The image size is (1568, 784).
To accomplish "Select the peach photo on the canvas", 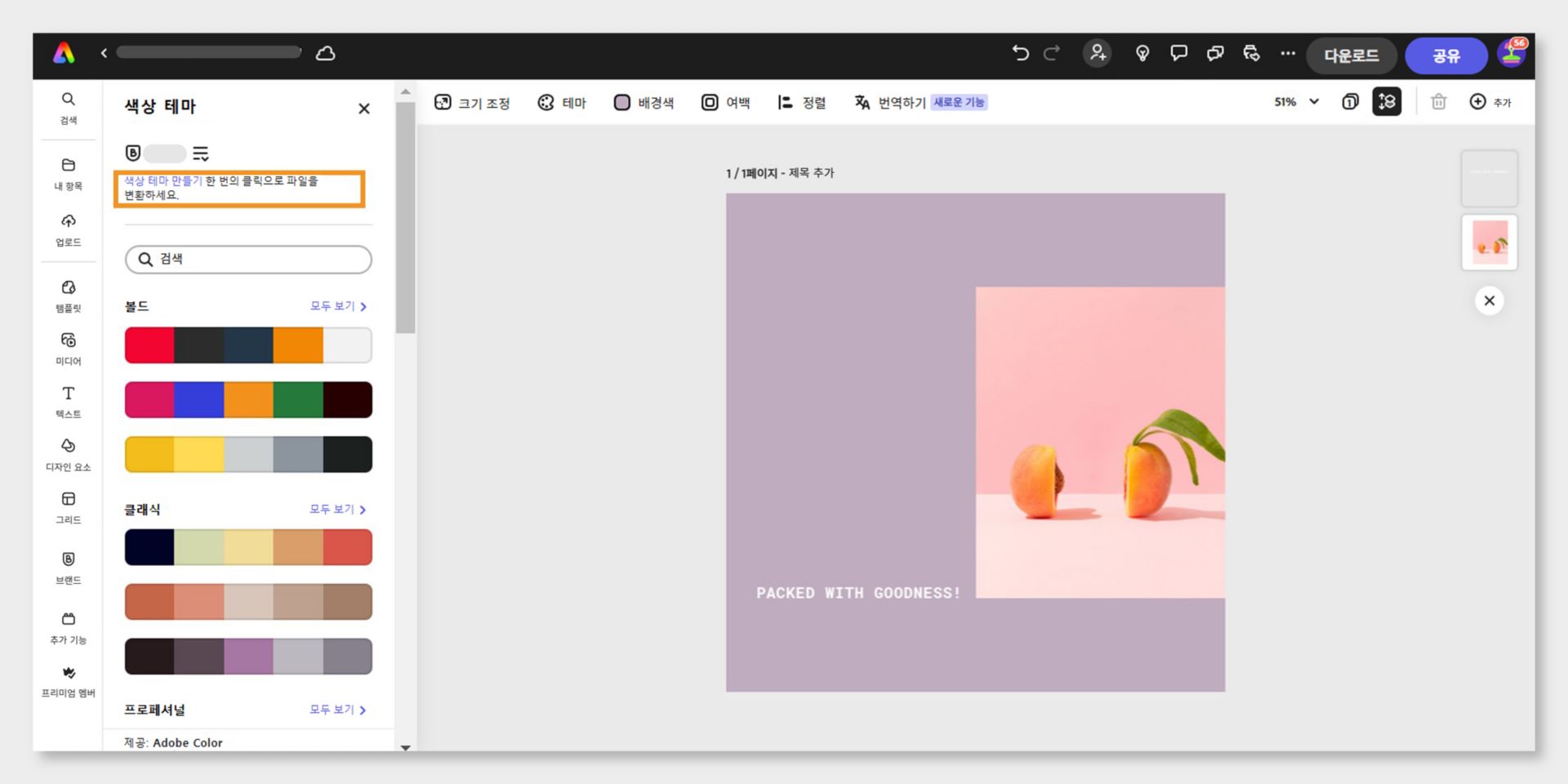I will tap(1100, 442).
